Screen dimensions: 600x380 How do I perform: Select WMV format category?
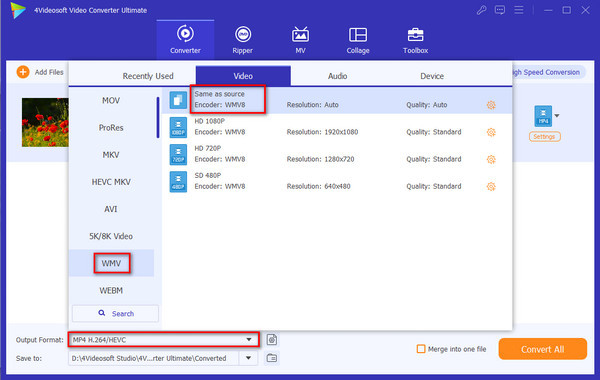pos(111,263)
